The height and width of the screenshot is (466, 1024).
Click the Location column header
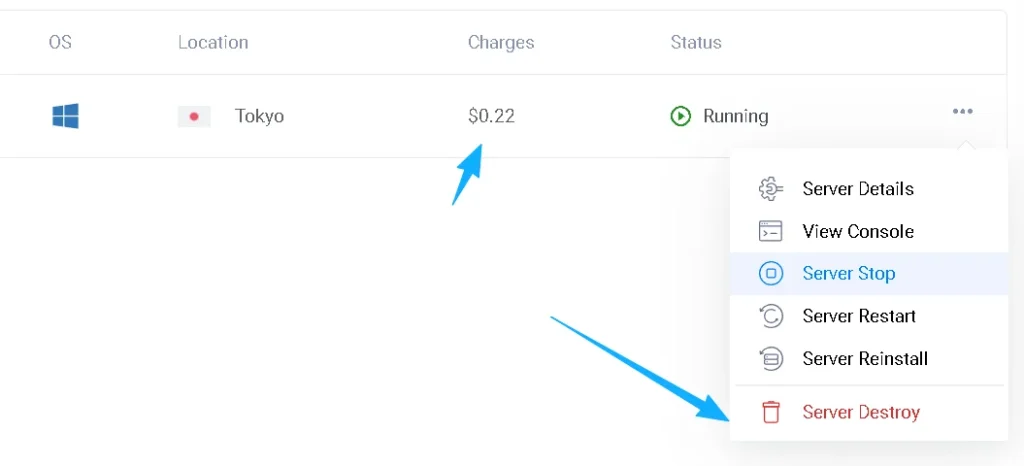click(x=213, y=43)
